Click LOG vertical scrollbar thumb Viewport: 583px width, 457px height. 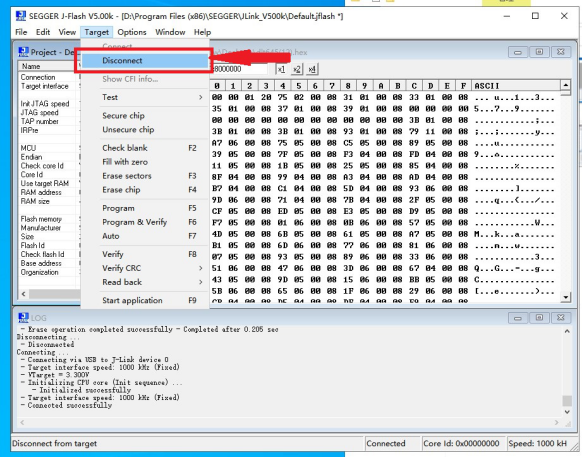coord(567,400)
